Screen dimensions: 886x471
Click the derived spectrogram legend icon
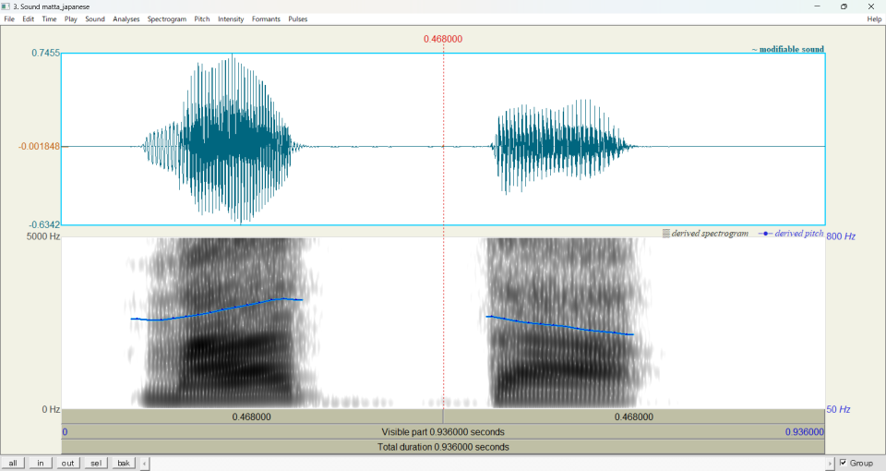click(666, 233)
